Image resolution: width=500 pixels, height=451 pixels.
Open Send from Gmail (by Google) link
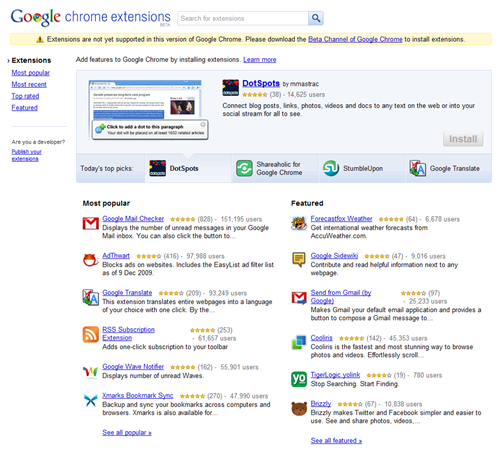[341, 297]
